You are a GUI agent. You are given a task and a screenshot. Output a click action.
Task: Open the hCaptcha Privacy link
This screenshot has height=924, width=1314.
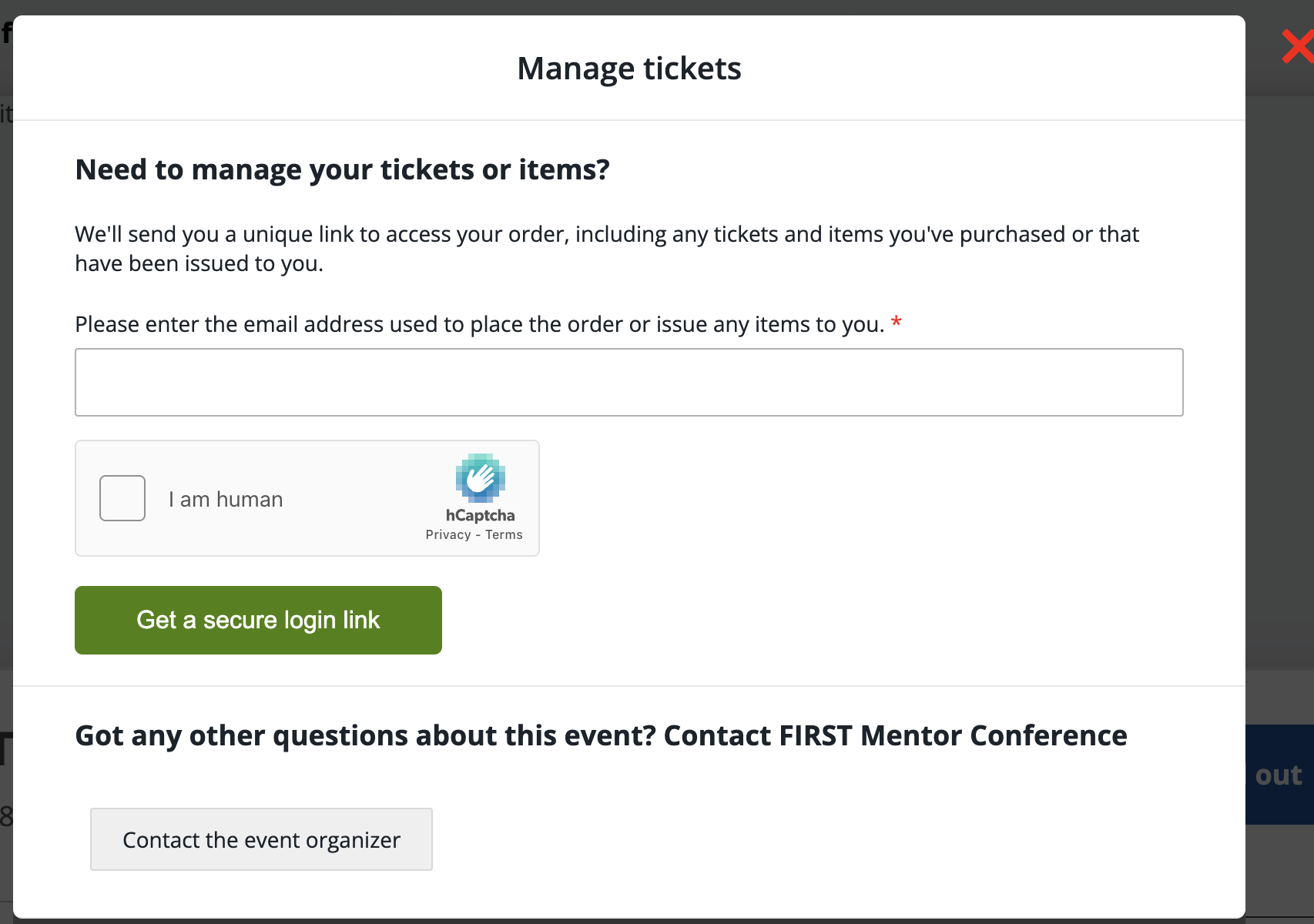tap(447, 535)
